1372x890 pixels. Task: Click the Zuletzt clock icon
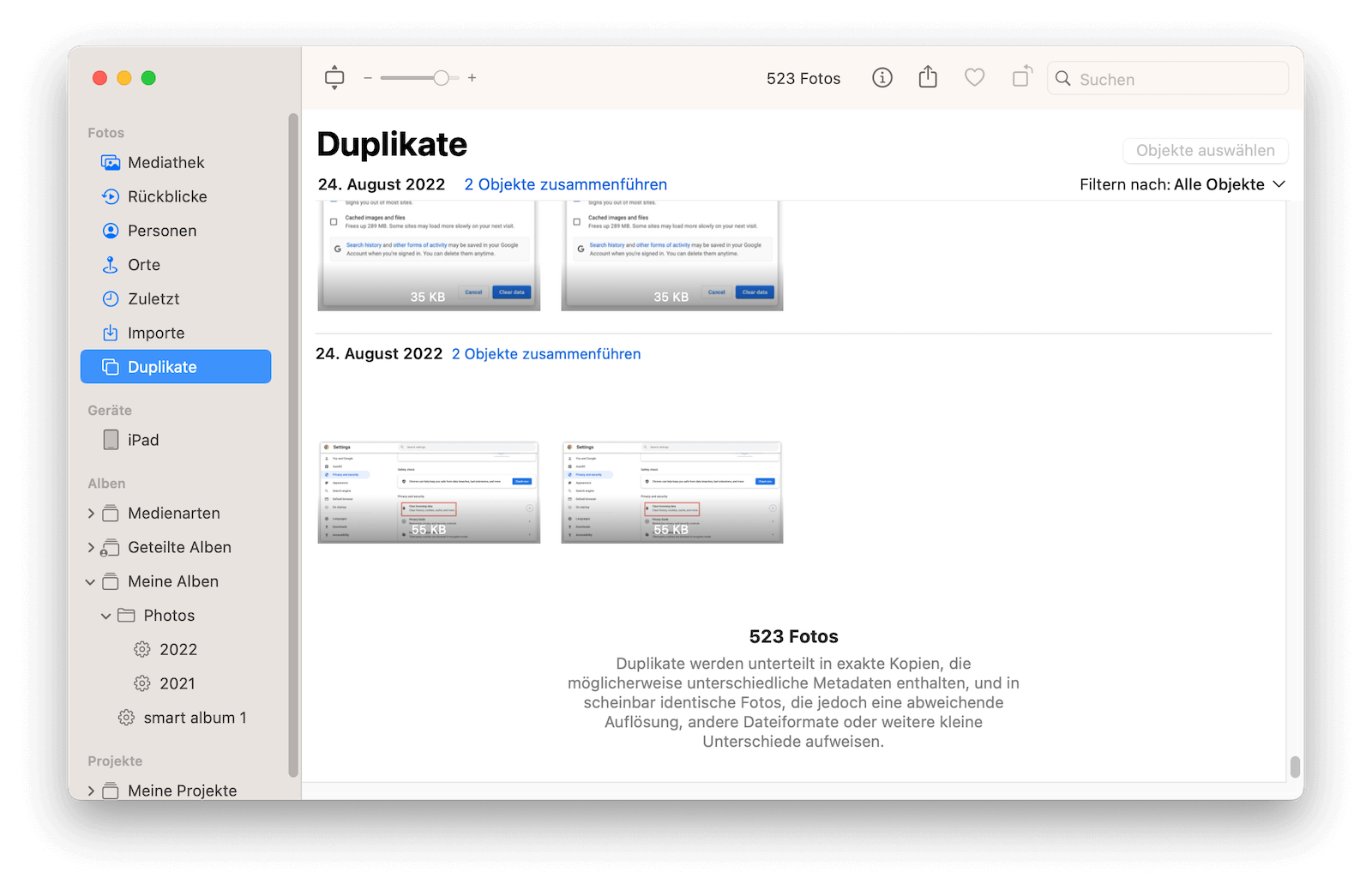(111, 299)
